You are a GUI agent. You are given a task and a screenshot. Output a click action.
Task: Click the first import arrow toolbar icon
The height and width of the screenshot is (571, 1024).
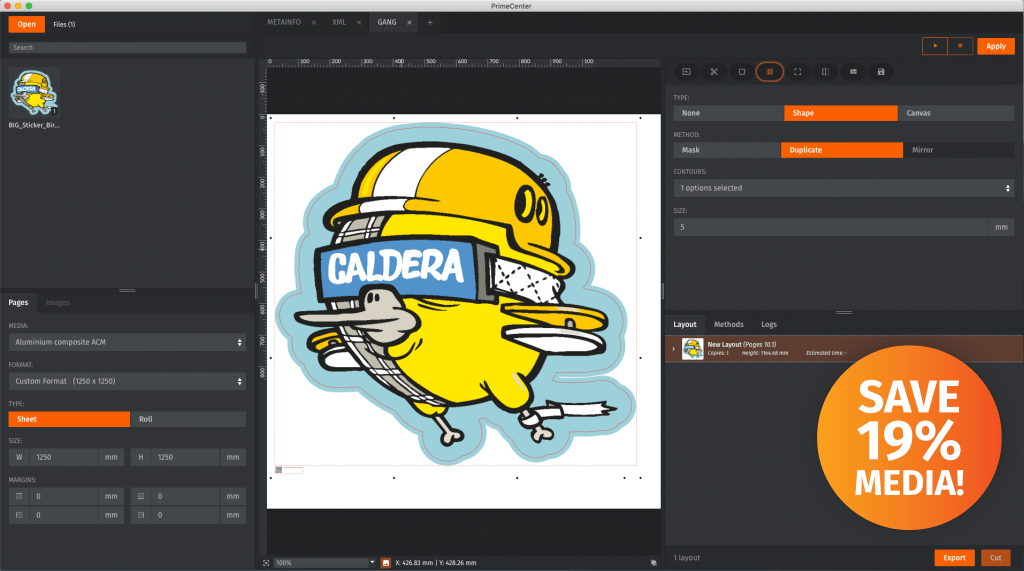coord(686,72)
